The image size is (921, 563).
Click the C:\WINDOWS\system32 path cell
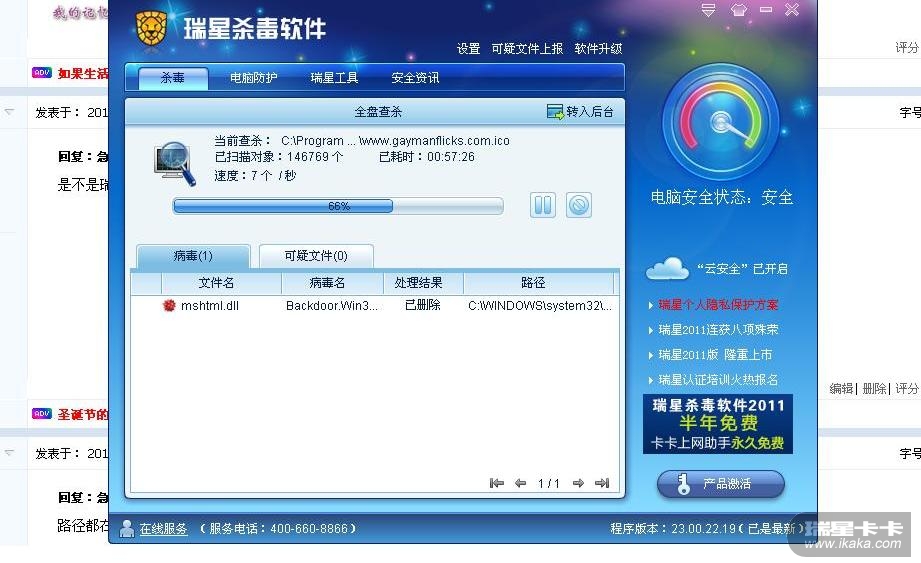[x=540, y=305]
